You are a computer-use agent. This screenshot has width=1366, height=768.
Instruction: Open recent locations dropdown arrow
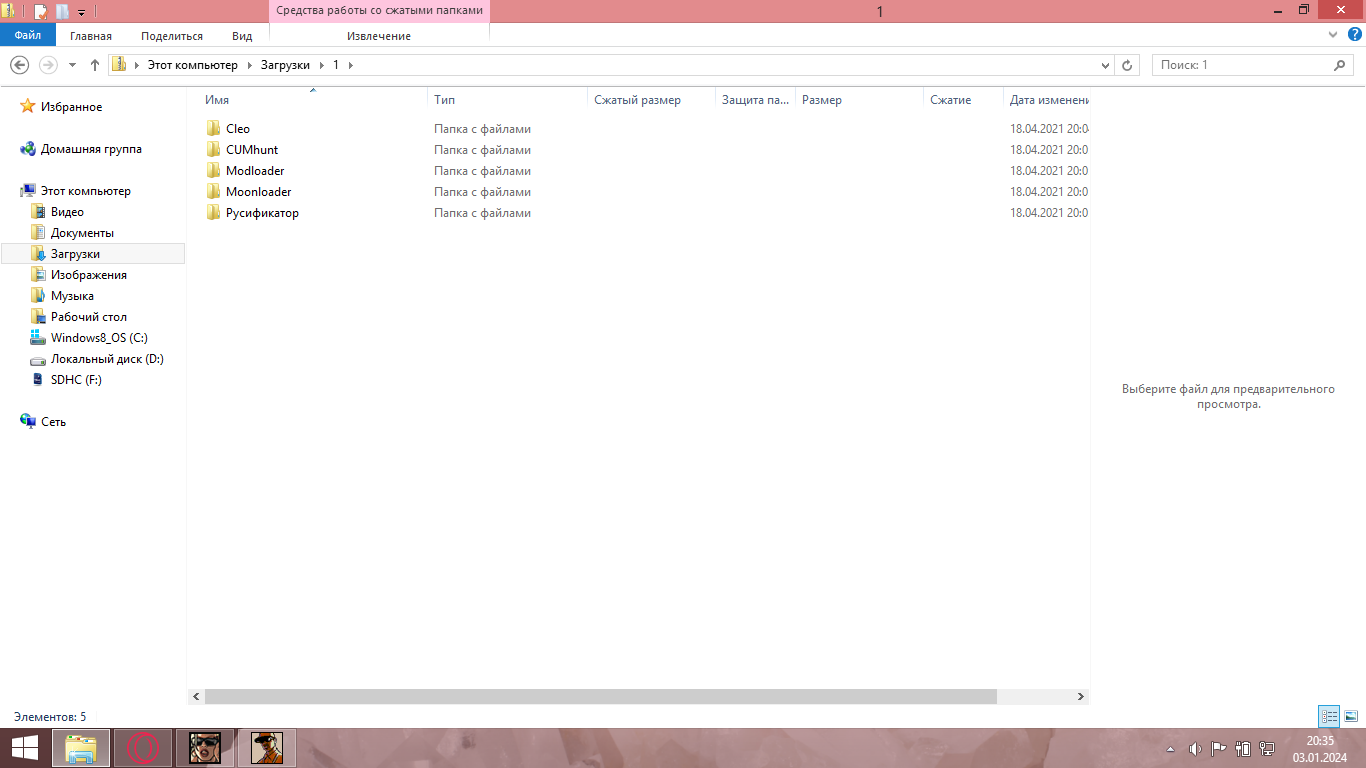click(x=72, y=65)
